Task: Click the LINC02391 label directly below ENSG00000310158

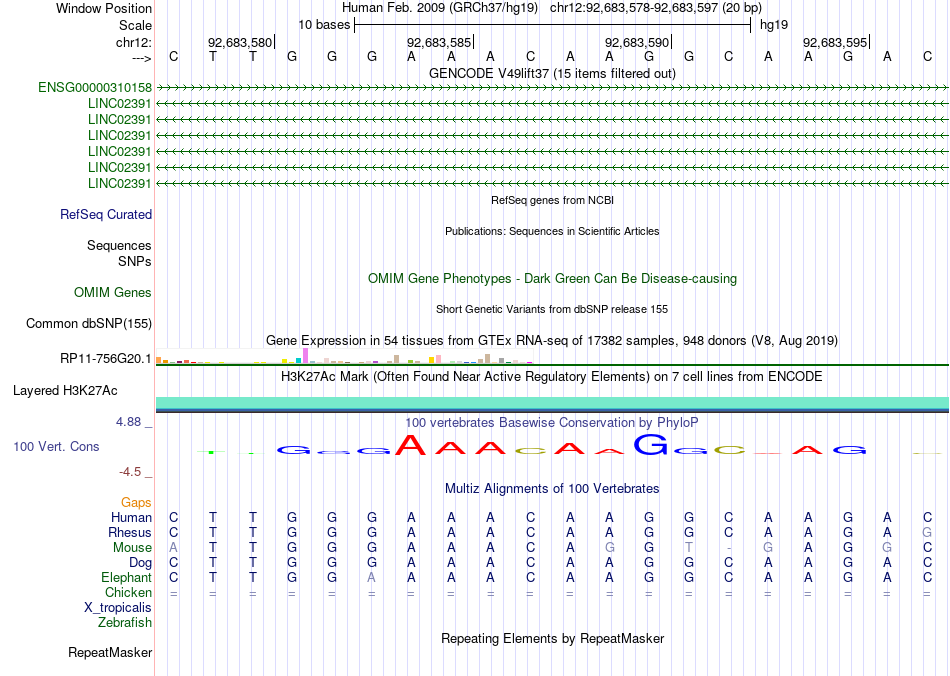Action: pyautogui.click(x=119, y=104)
